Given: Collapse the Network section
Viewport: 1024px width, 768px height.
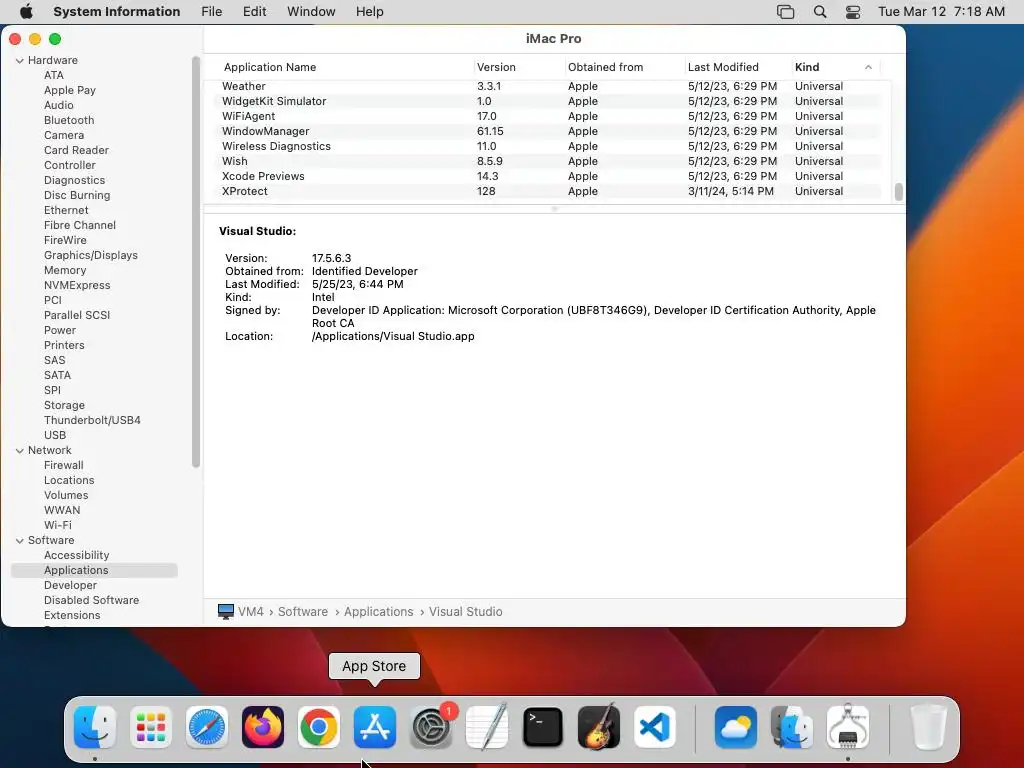Looking at the screenshot, I should [x=20, y=451].
